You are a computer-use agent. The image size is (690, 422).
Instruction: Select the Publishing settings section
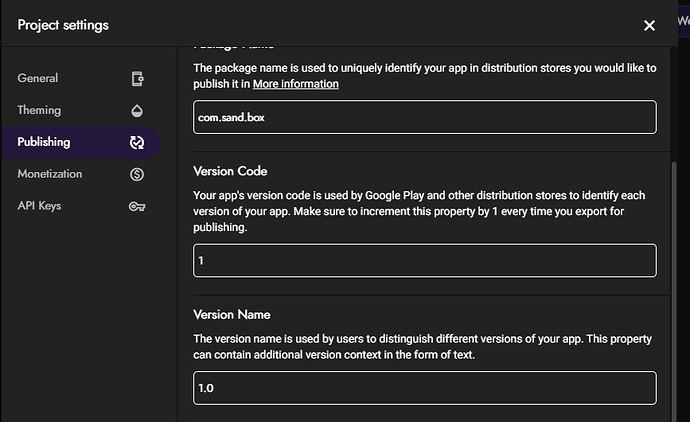(81, 142)
